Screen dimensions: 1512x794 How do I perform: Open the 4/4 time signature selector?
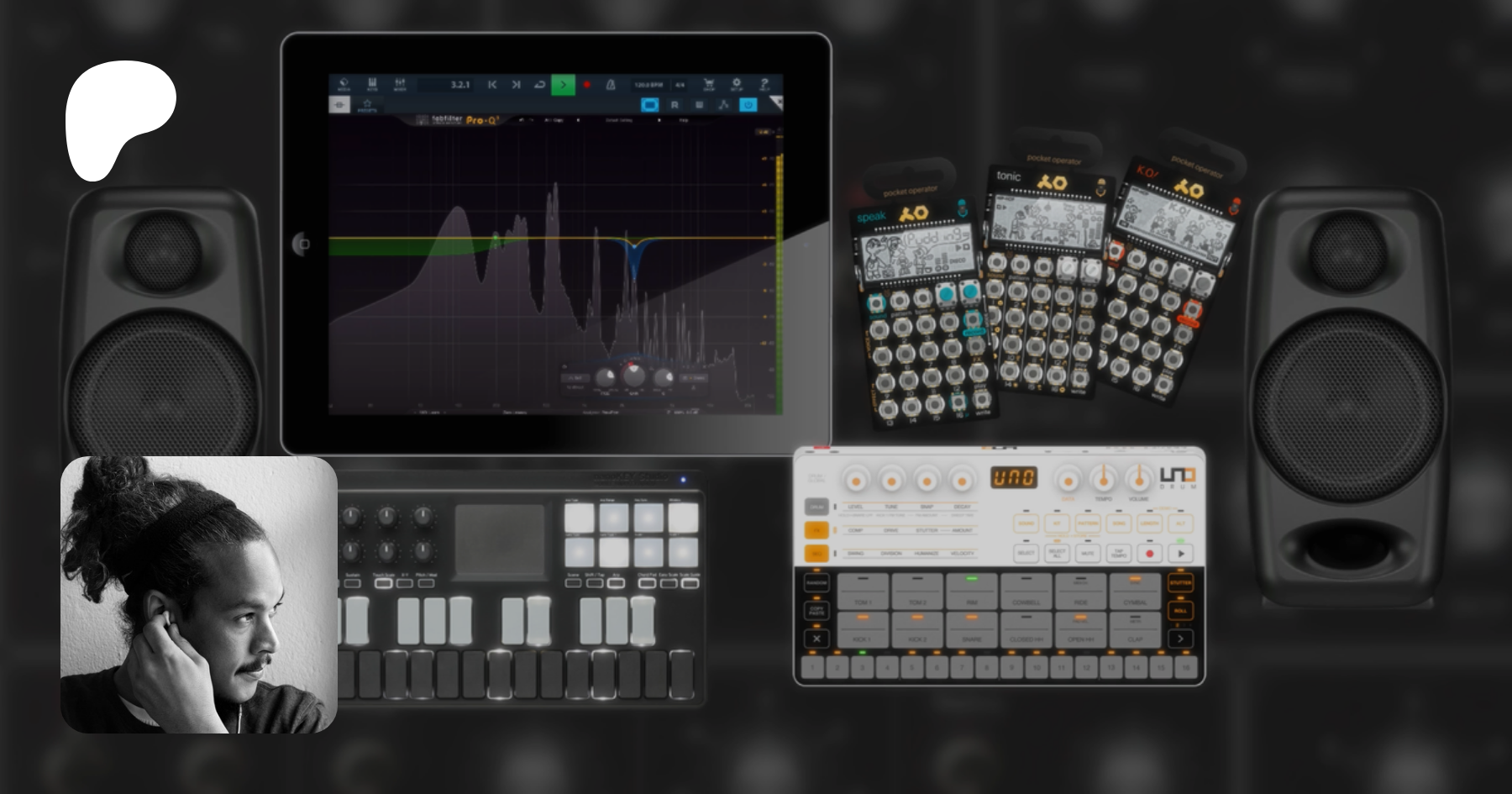tap(680, 85)
